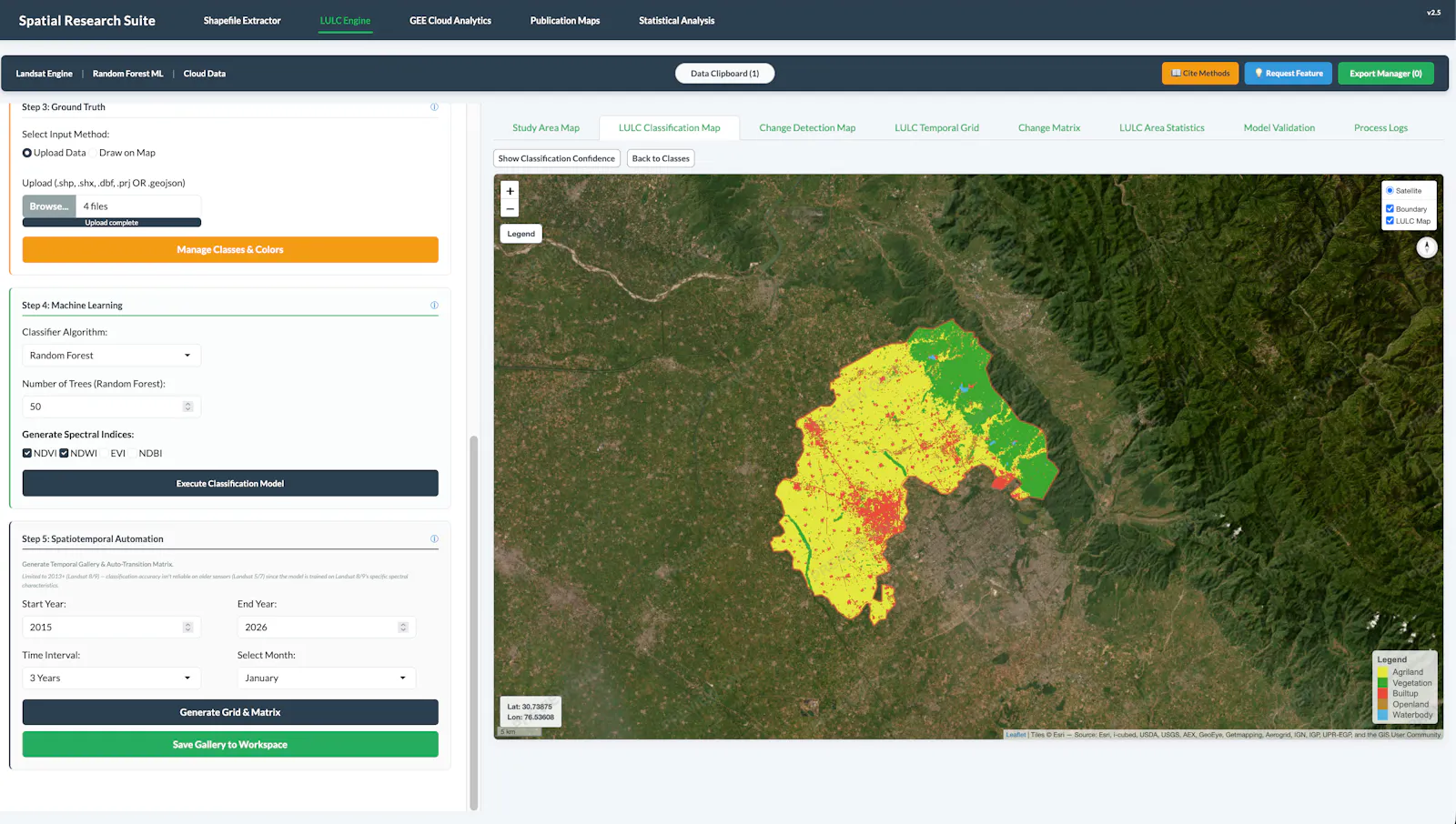Click the Start Year input field

[x=111, y=628]
